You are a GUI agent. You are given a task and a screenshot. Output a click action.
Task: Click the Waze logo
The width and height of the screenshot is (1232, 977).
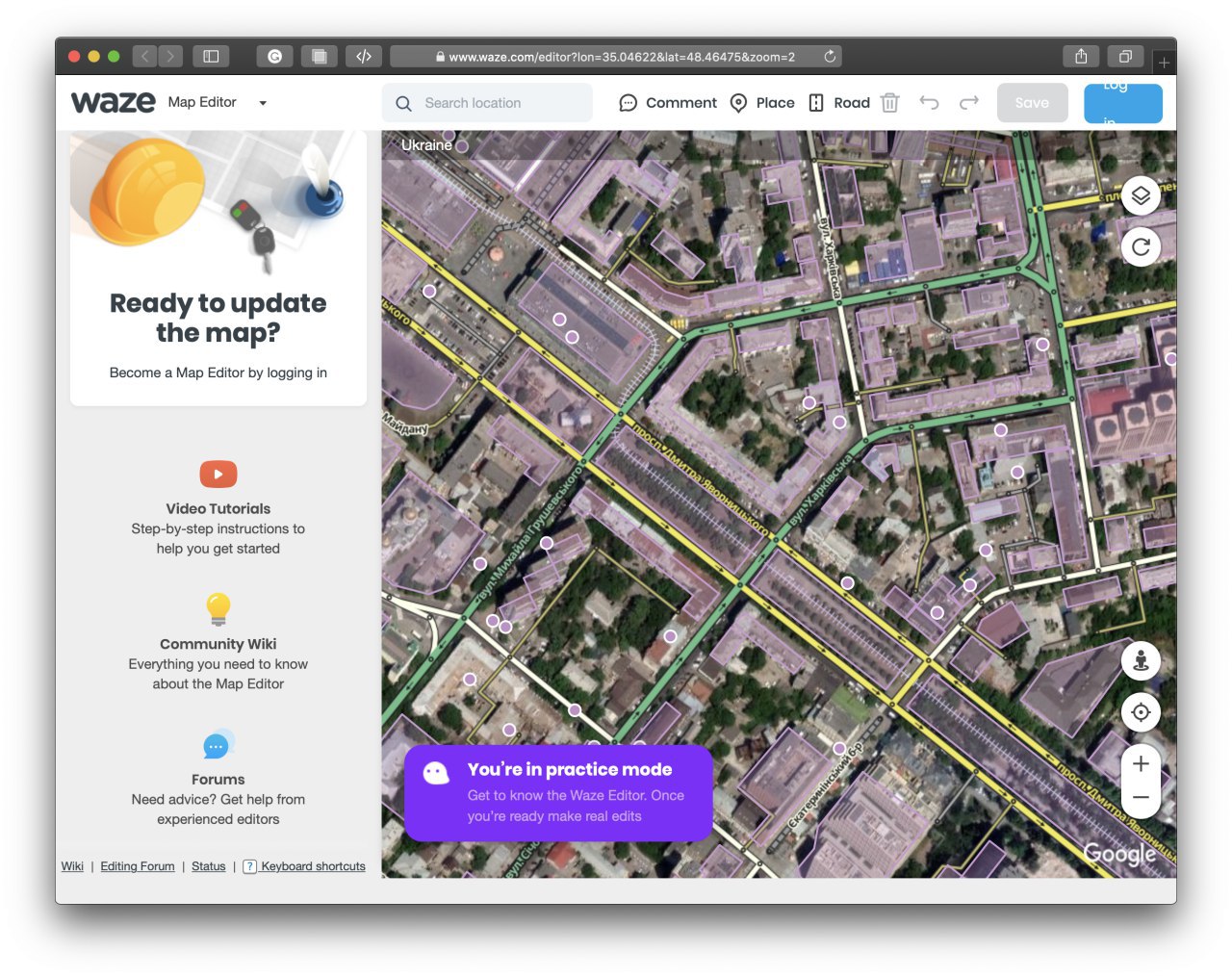click(x=113, y=102)
